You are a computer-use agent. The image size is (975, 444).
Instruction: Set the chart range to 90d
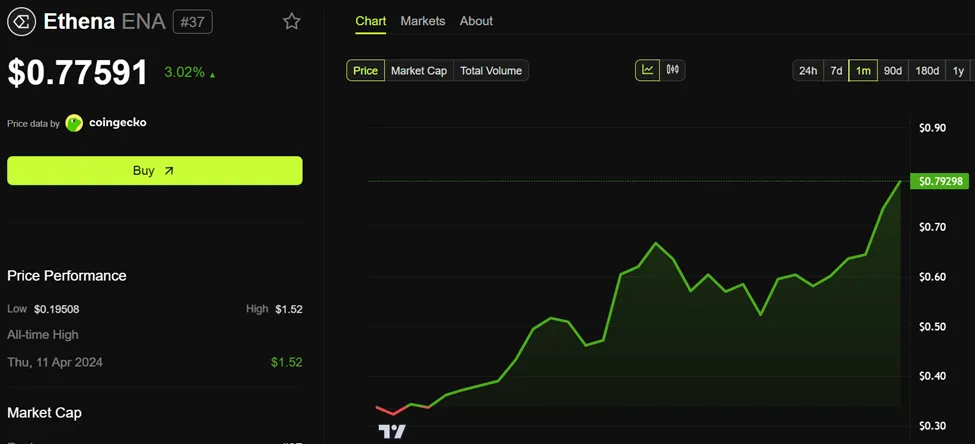[x=893, y=71]
